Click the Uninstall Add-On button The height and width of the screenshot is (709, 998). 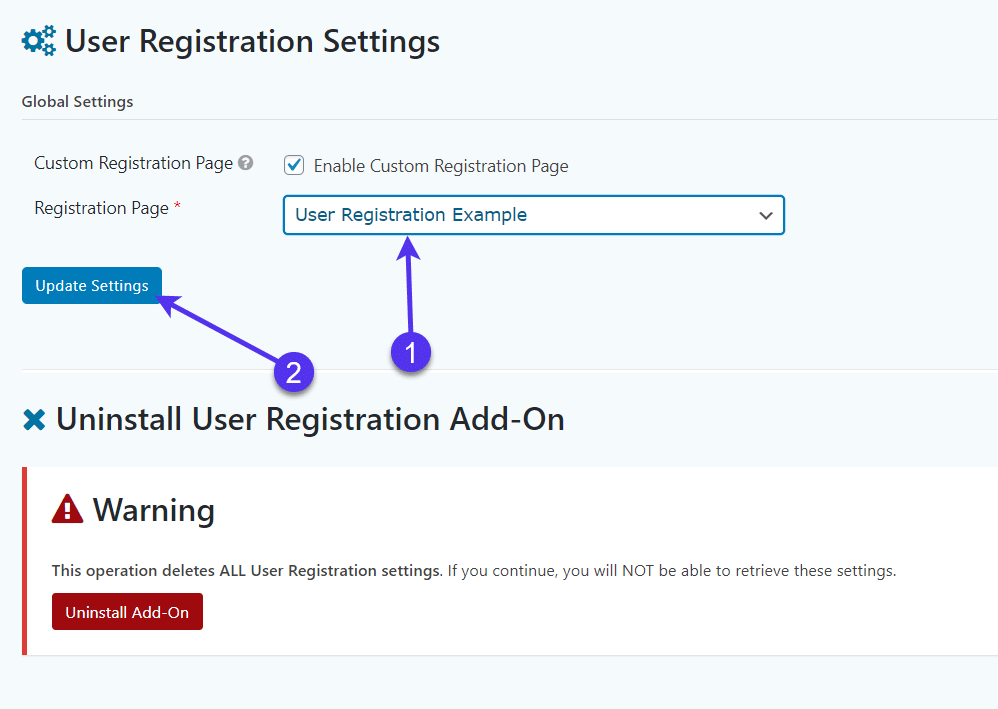127,611
